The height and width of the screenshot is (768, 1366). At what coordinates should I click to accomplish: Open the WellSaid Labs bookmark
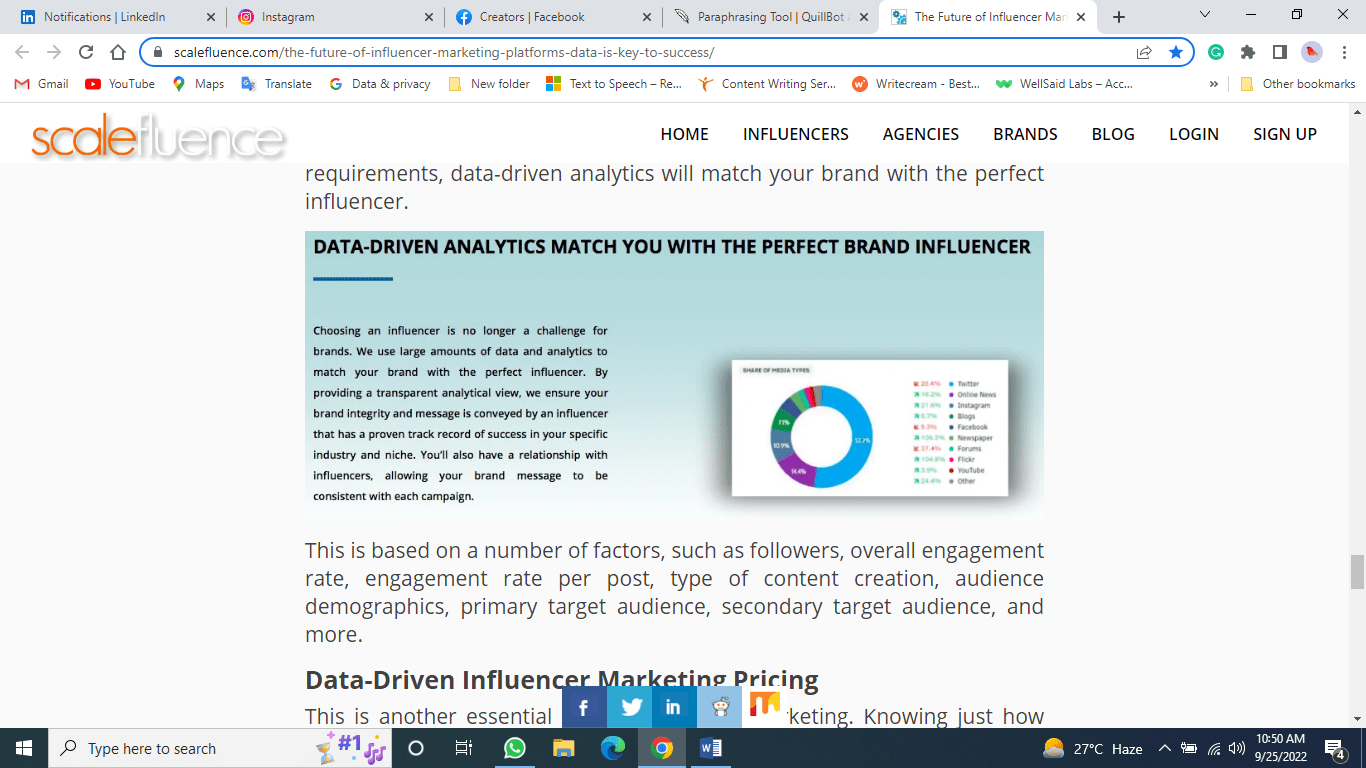point(1064,84)
